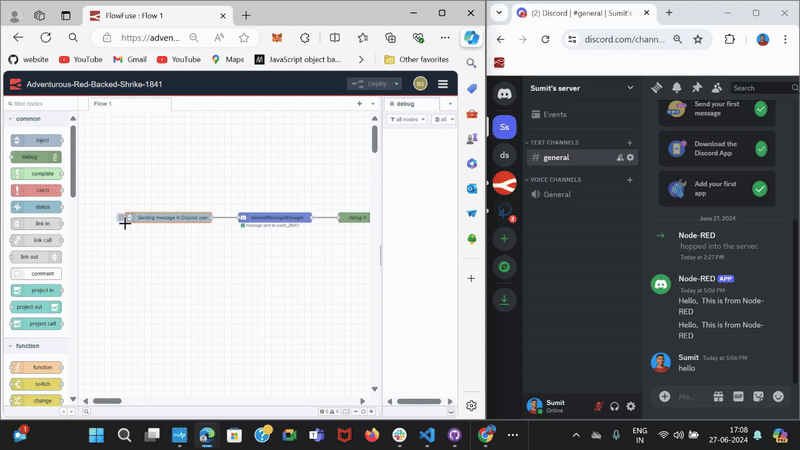Toggle Download the Discord App checkmark
Image resolution: width=800 pixels, height=450 pixels.
[761, 148]
